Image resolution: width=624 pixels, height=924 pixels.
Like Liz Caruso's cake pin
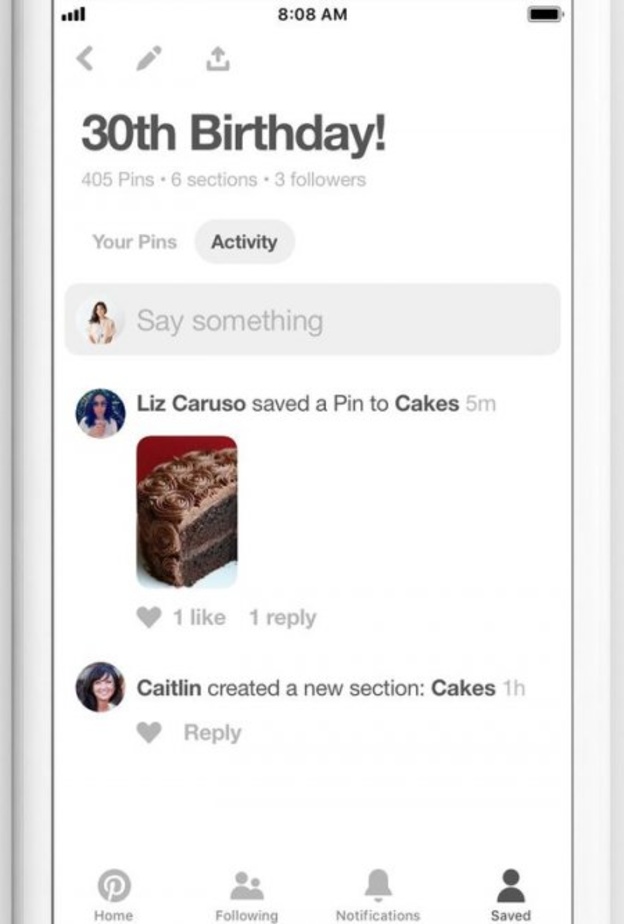(x=149, y=618)
